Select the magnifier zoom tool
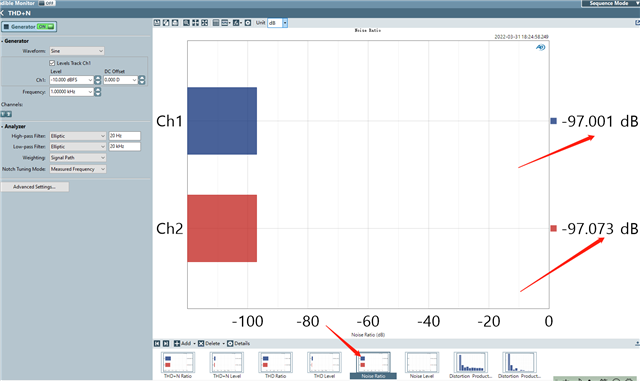The image size is (640, 381). pyautogui.click(x=186, y=23)
